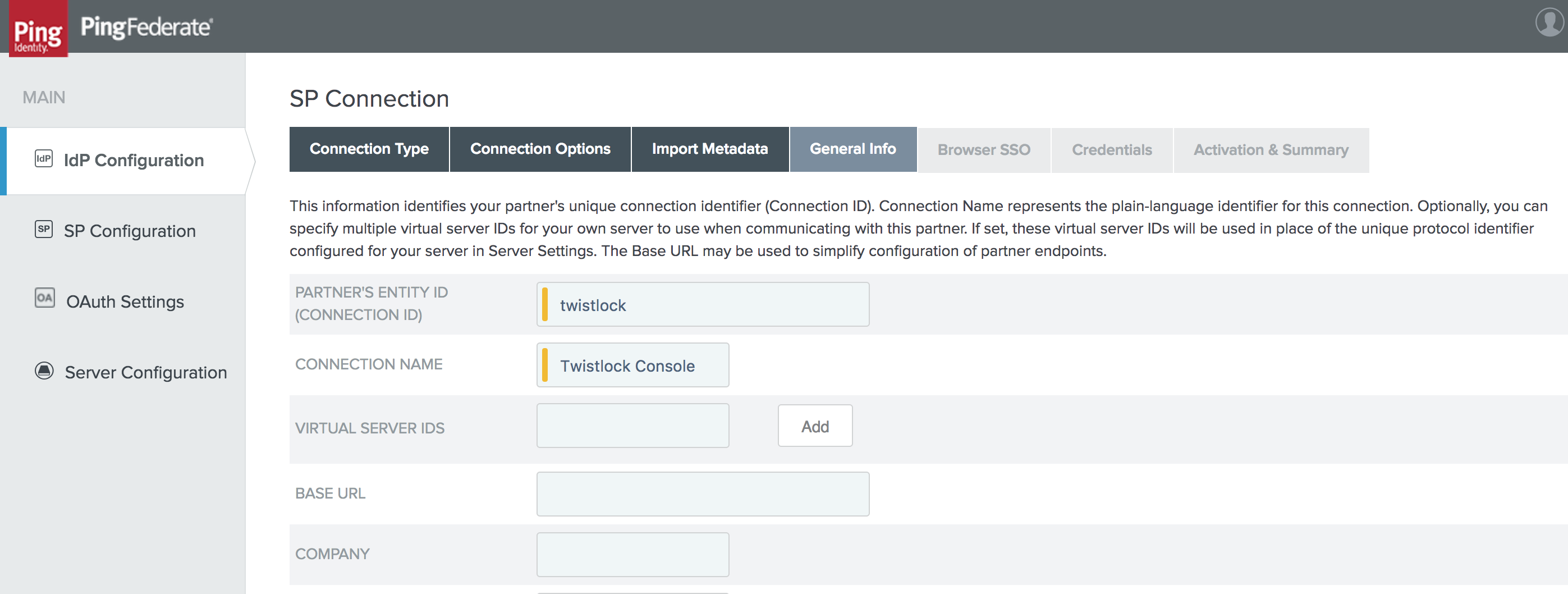
Task: Switch to the Import Metadata tab
Action: (710, 149)
